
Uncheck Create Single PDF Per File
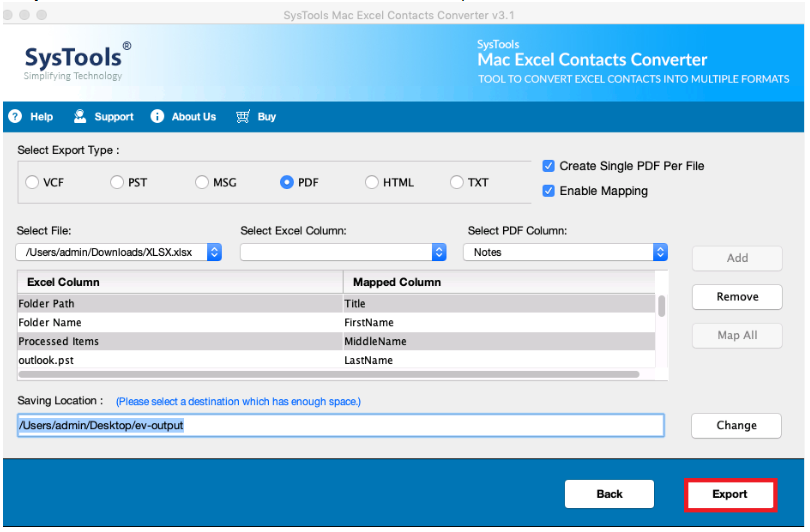pos(549,166)
